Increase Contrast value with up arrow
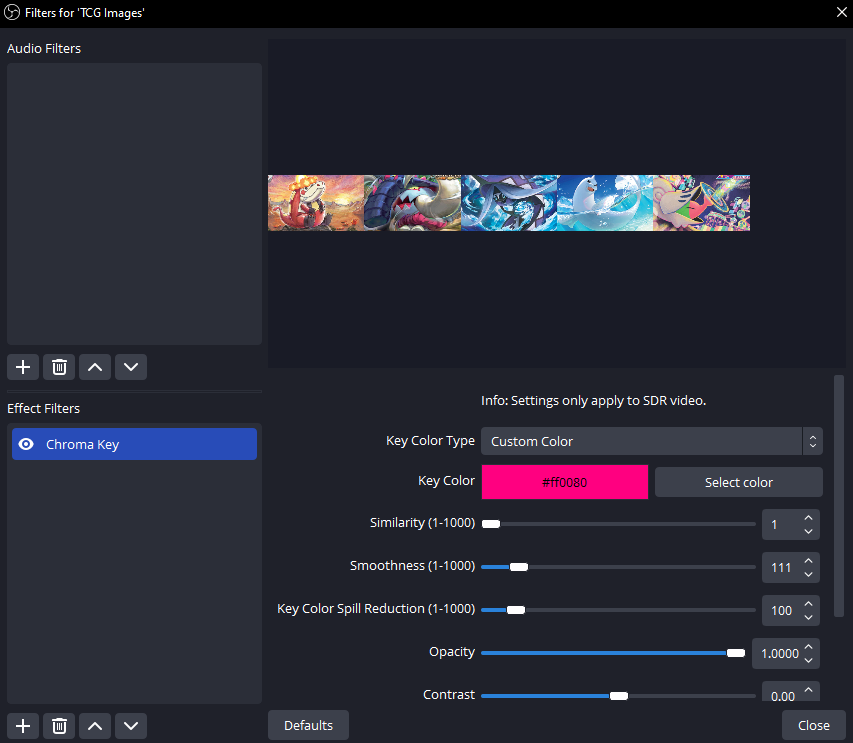 coord(808,690)
